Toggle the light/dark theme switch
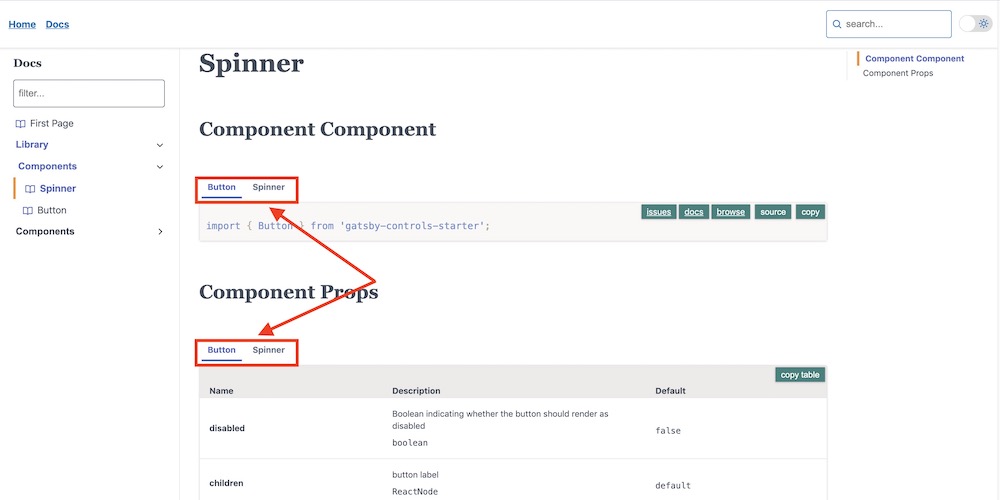The width and height of the screenshot is (1000, 500). click(x=975, y=24)
